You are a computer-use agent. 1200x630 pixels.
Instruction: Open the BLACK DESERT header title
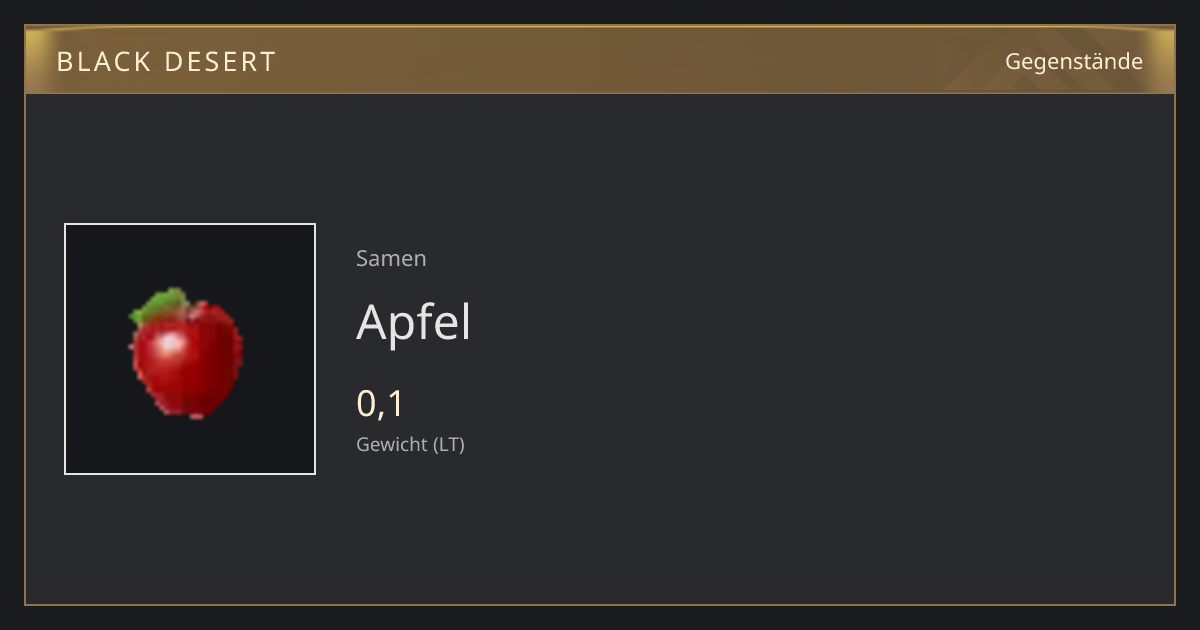[166, 62]
